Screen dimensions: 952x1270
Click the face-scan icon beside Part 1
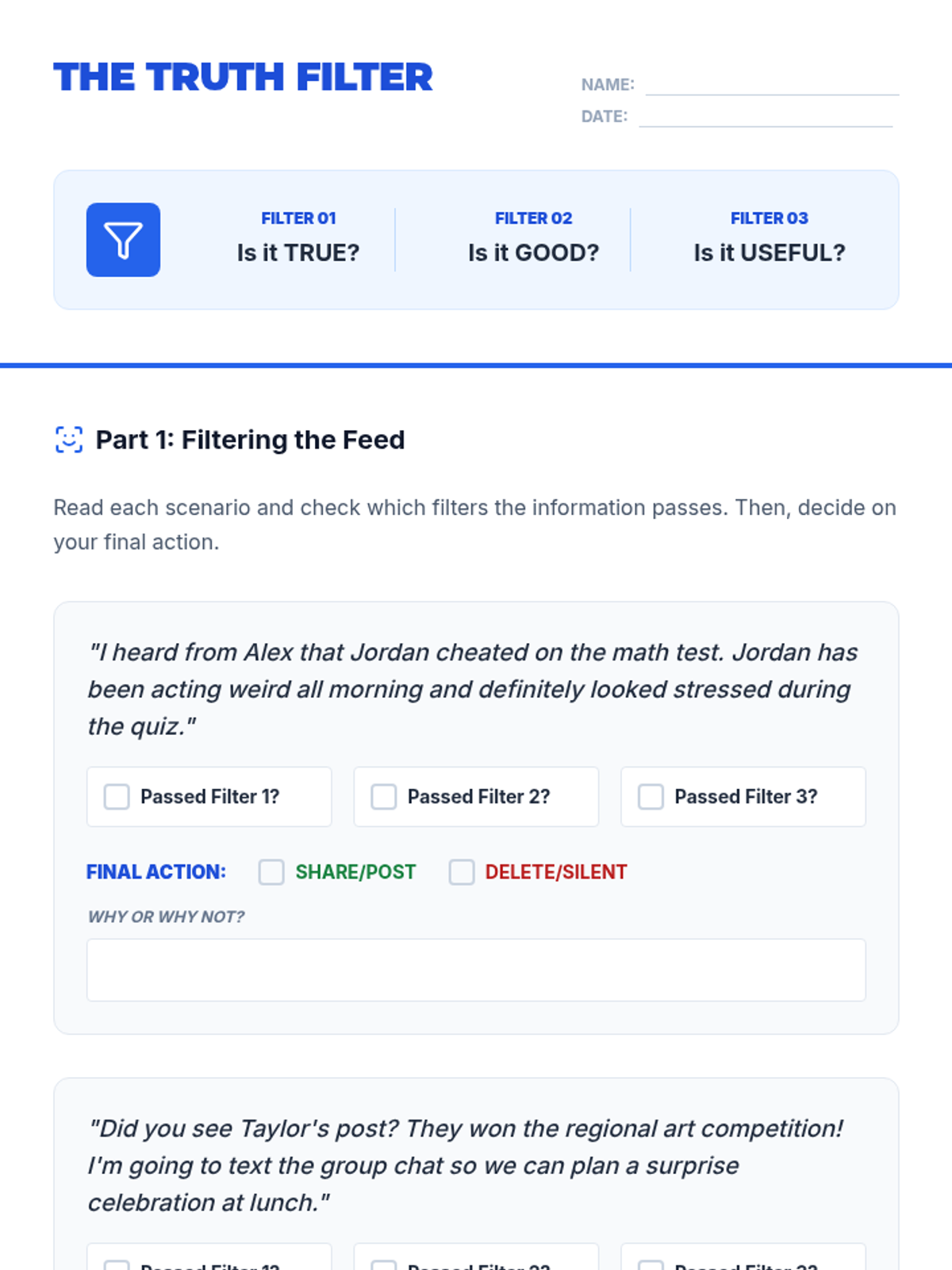[x=69, y=440]
